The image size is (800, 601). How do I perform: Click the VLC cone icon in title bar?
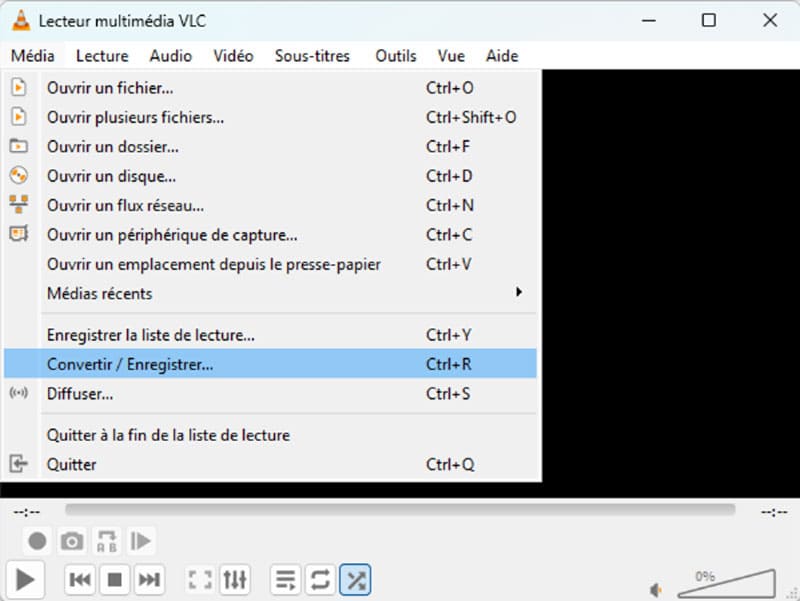[x=21, y=20]
